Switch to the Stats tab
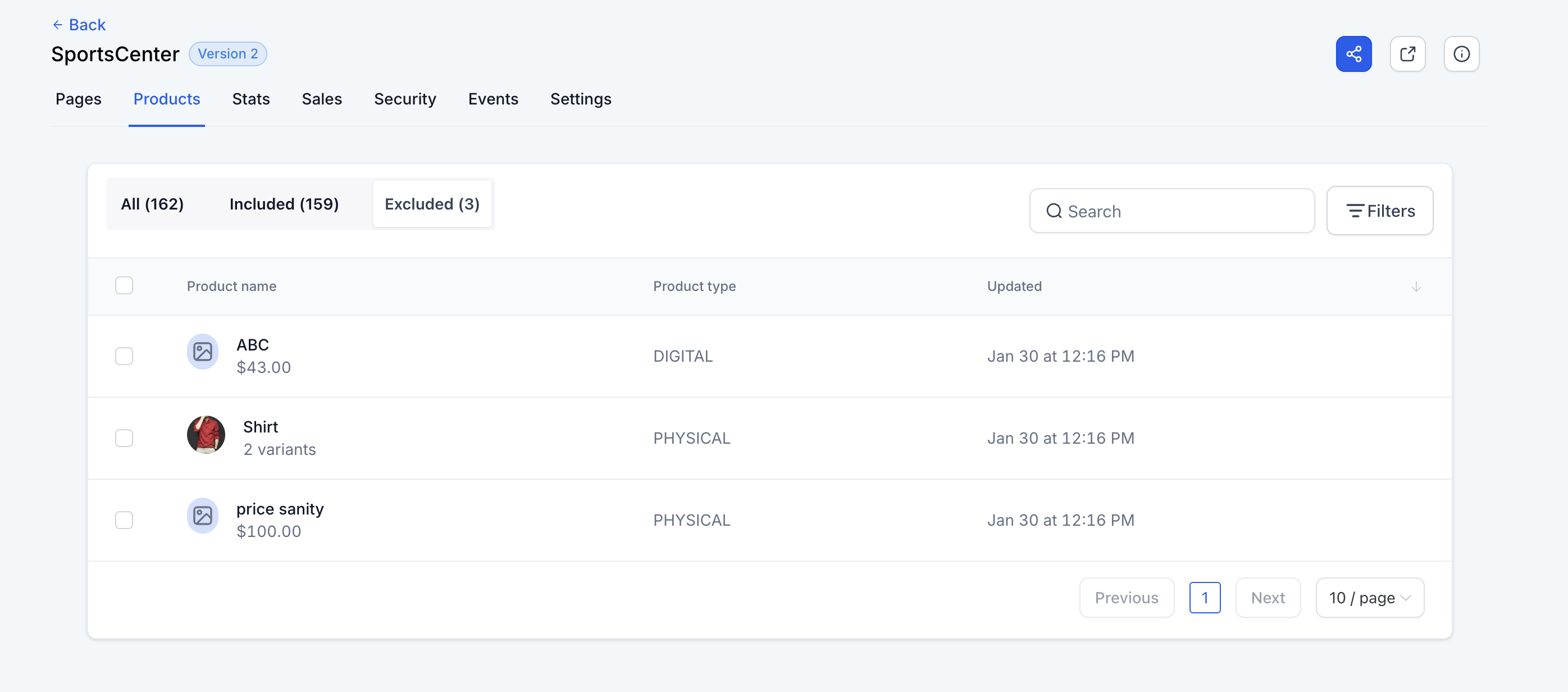This screenshot has width=1568, height=692. pyautogui.click(x=251, y=99)
